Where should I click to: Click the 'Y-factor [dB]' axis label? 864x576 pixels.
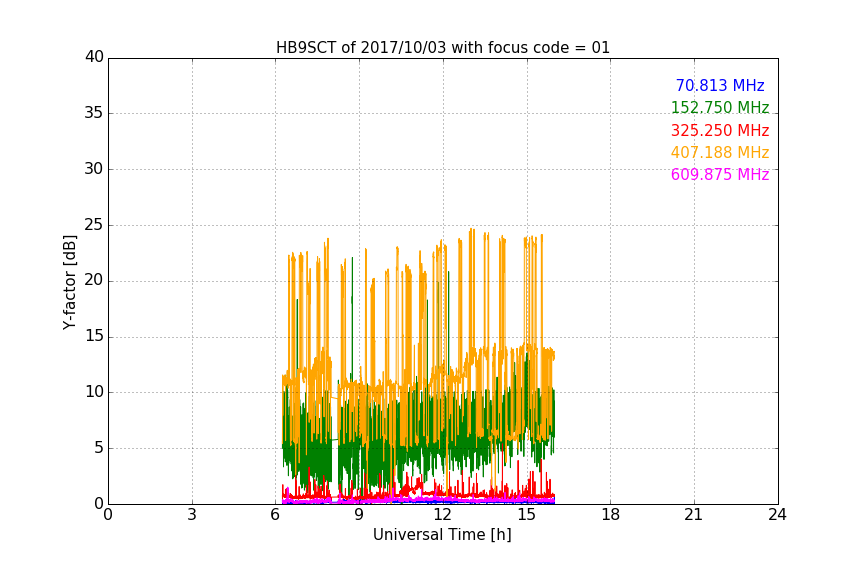(69, 282)
